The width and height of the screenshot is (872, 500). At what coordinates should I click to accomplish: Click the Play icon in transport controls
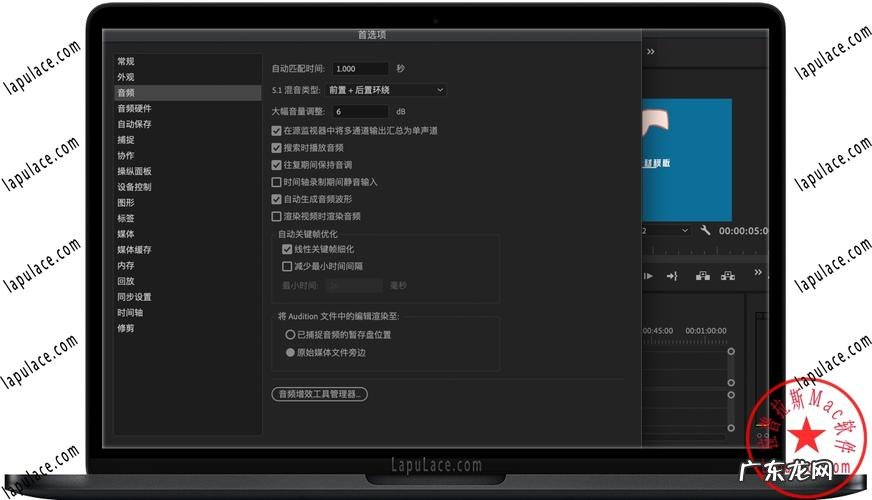pyautogui.click(x=648, y=276)
